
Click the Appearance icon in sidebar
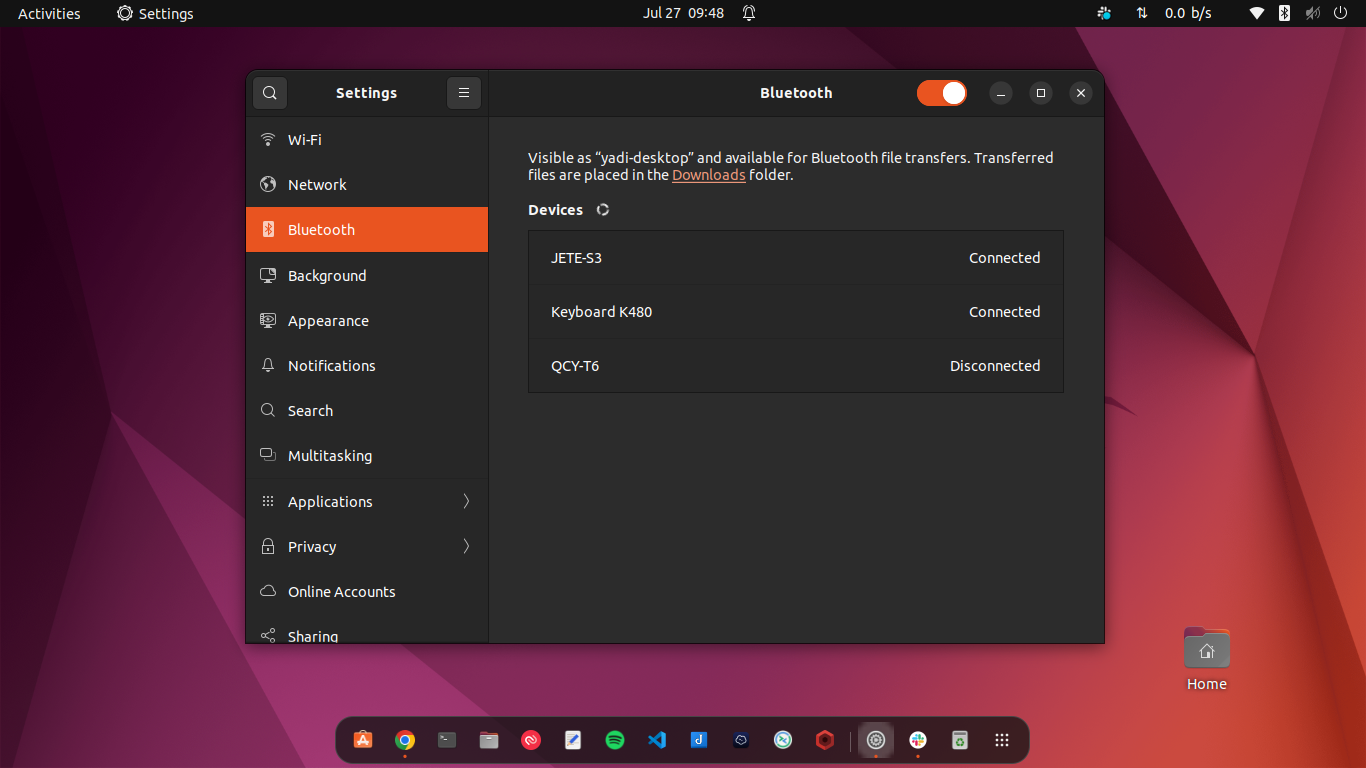click(x=268, y=321)
